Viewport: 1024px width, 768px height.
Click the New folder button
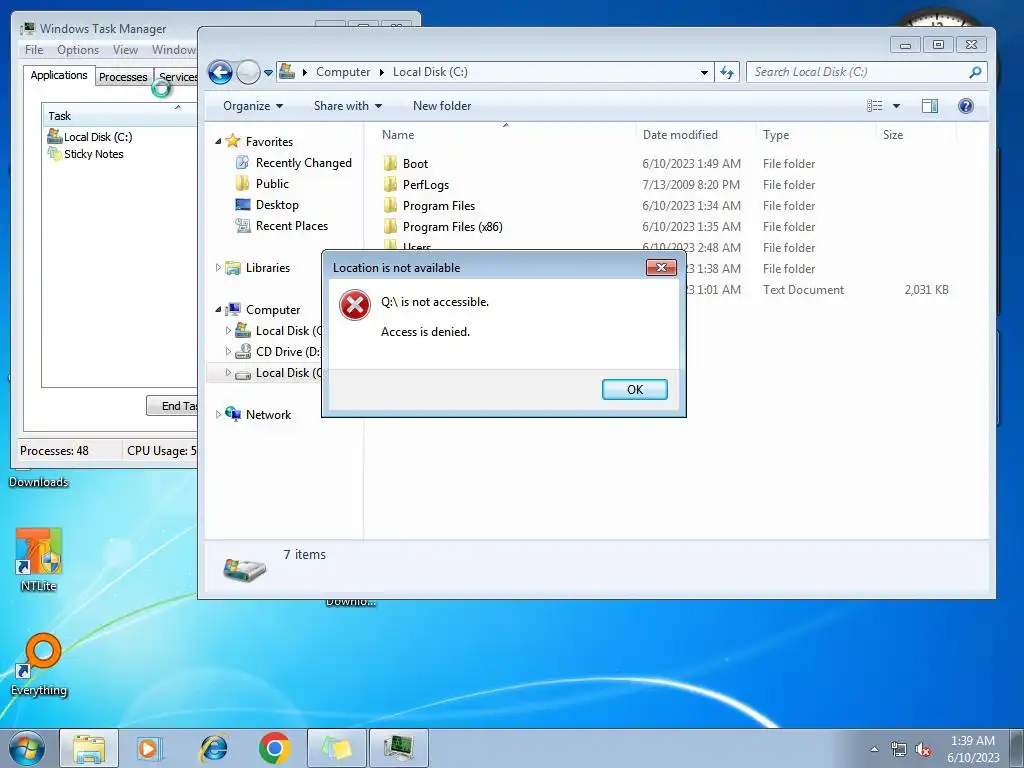441,106
